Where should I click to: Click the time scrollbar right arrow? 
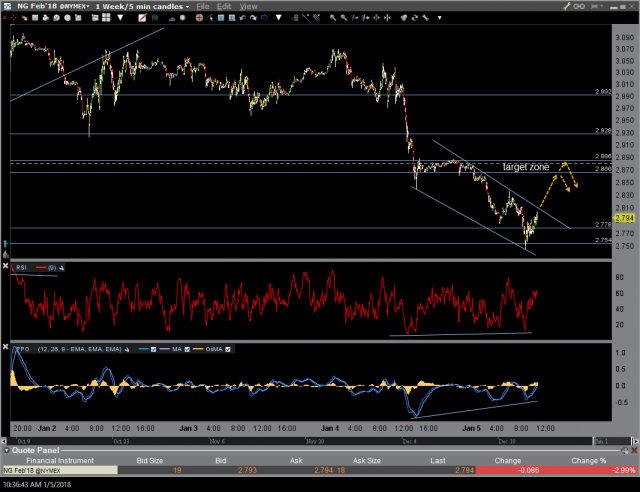pos(635,441)
